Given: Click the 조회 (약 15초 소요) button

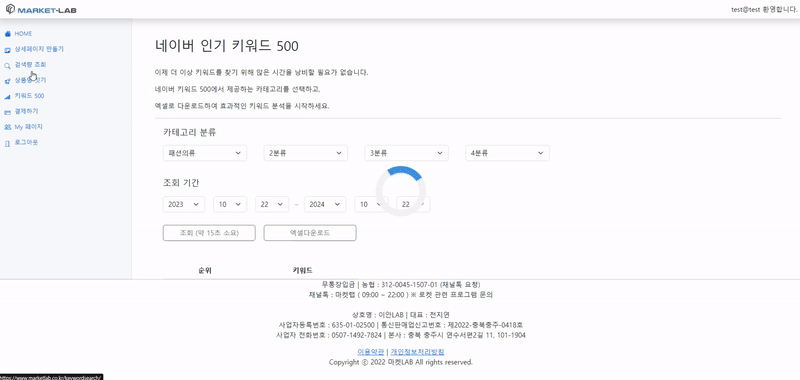Looking at the screenshot, I should pos(209,233).
